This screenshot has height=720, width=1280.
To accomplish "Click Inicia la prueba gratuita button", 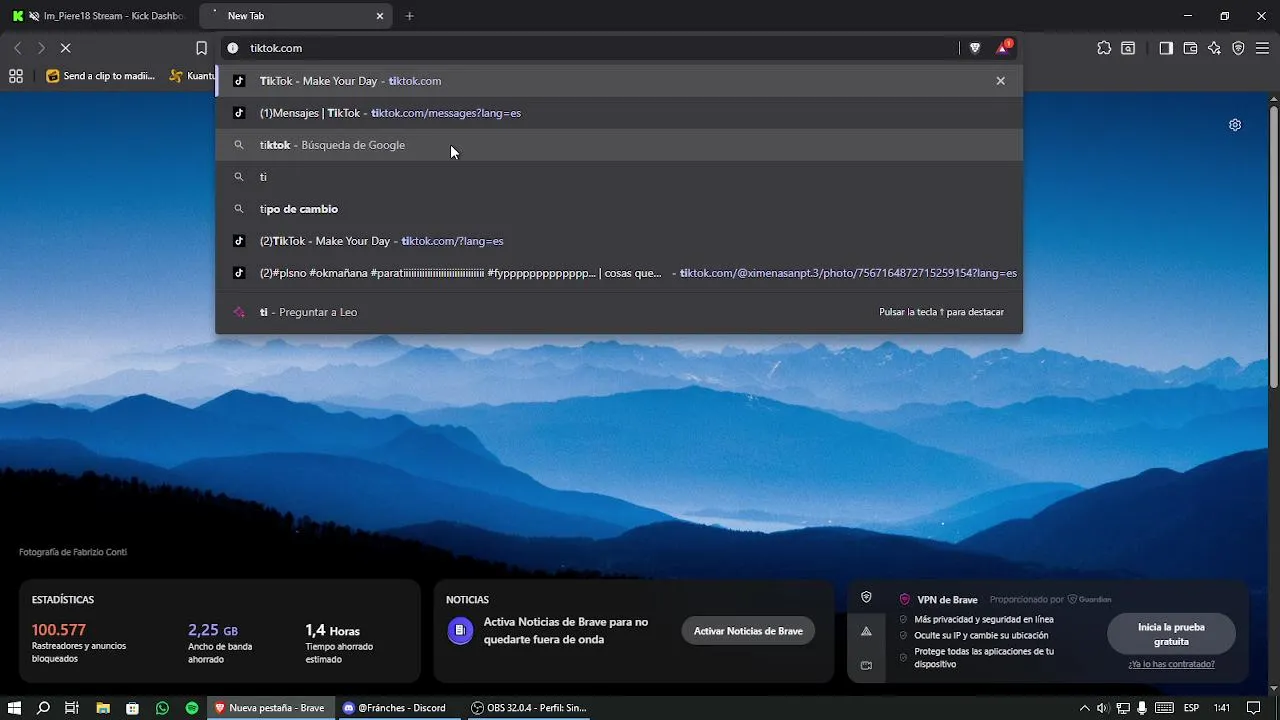I will (1171, 634).
